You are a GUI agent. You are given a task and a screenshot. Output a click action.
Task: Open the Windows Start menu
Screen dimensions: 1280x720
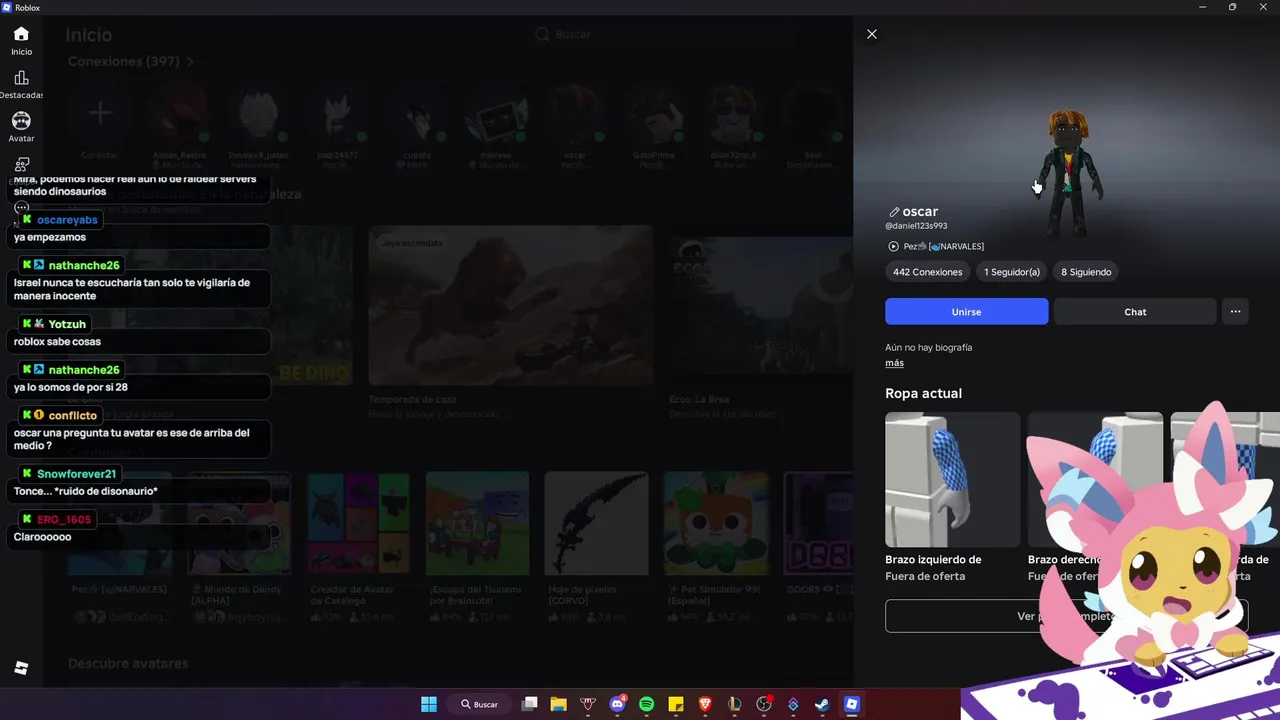[x=428, y=704]
